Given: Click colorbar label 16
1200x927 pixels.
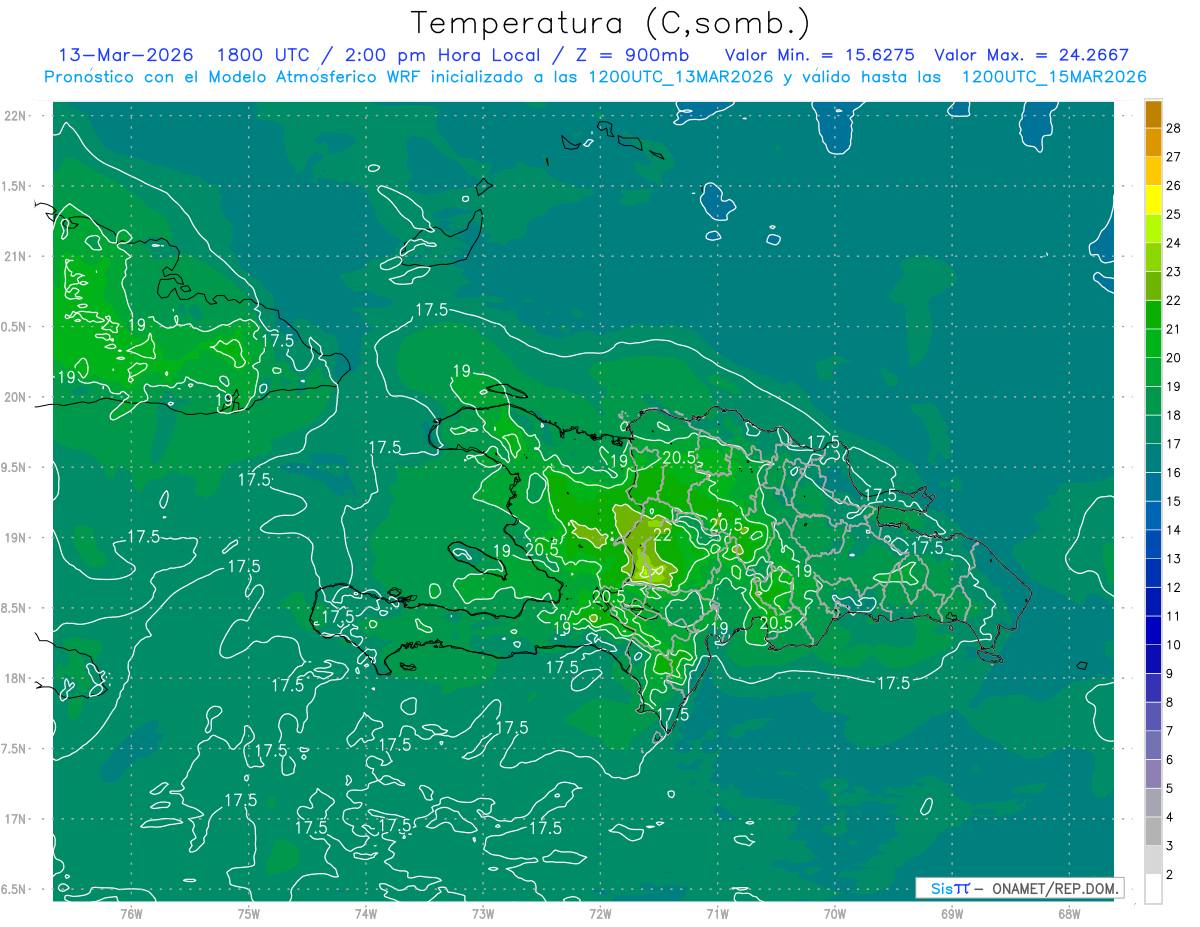Looking at the screenshot, I should pyautogui.click(x=1174, y=472).
